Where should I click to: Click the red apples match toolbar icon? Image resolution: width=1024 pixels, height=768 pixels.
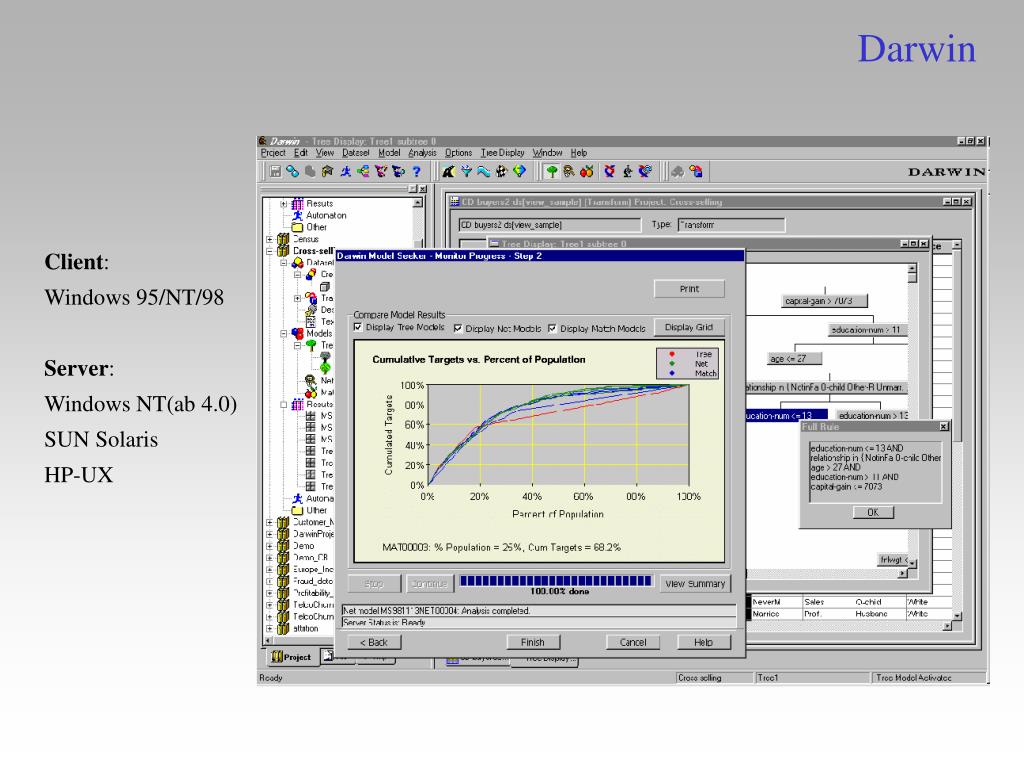point(586,171)
